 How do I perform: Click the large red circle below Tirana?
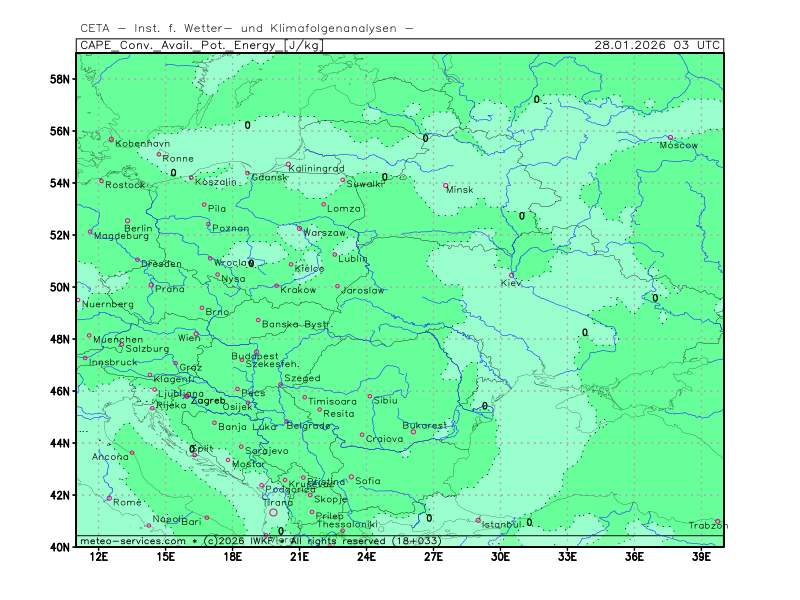coord(273,512)
